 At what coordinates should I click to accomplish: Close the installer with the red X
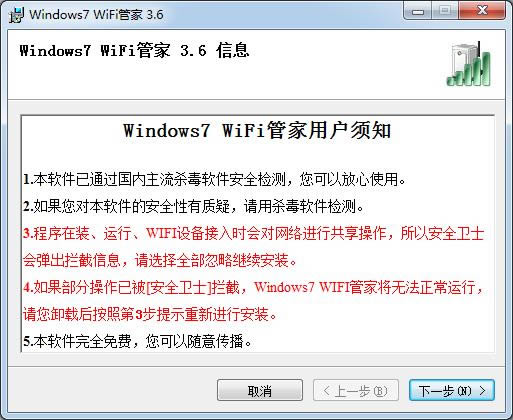(482, 11)
